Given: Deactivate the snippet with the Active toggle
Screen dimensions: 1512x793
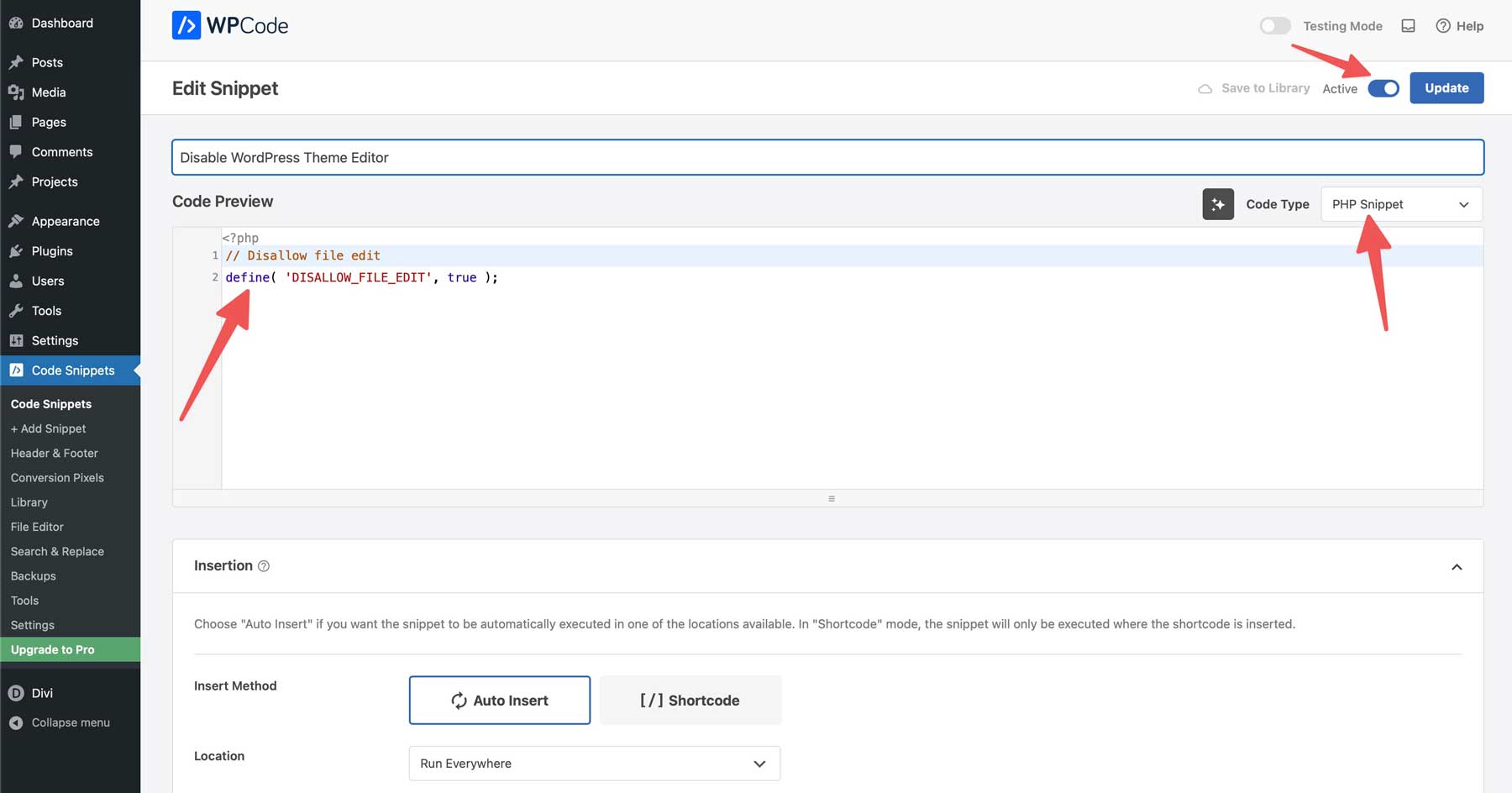Looking at the screenshot, I should click(x=1383, y=87).
